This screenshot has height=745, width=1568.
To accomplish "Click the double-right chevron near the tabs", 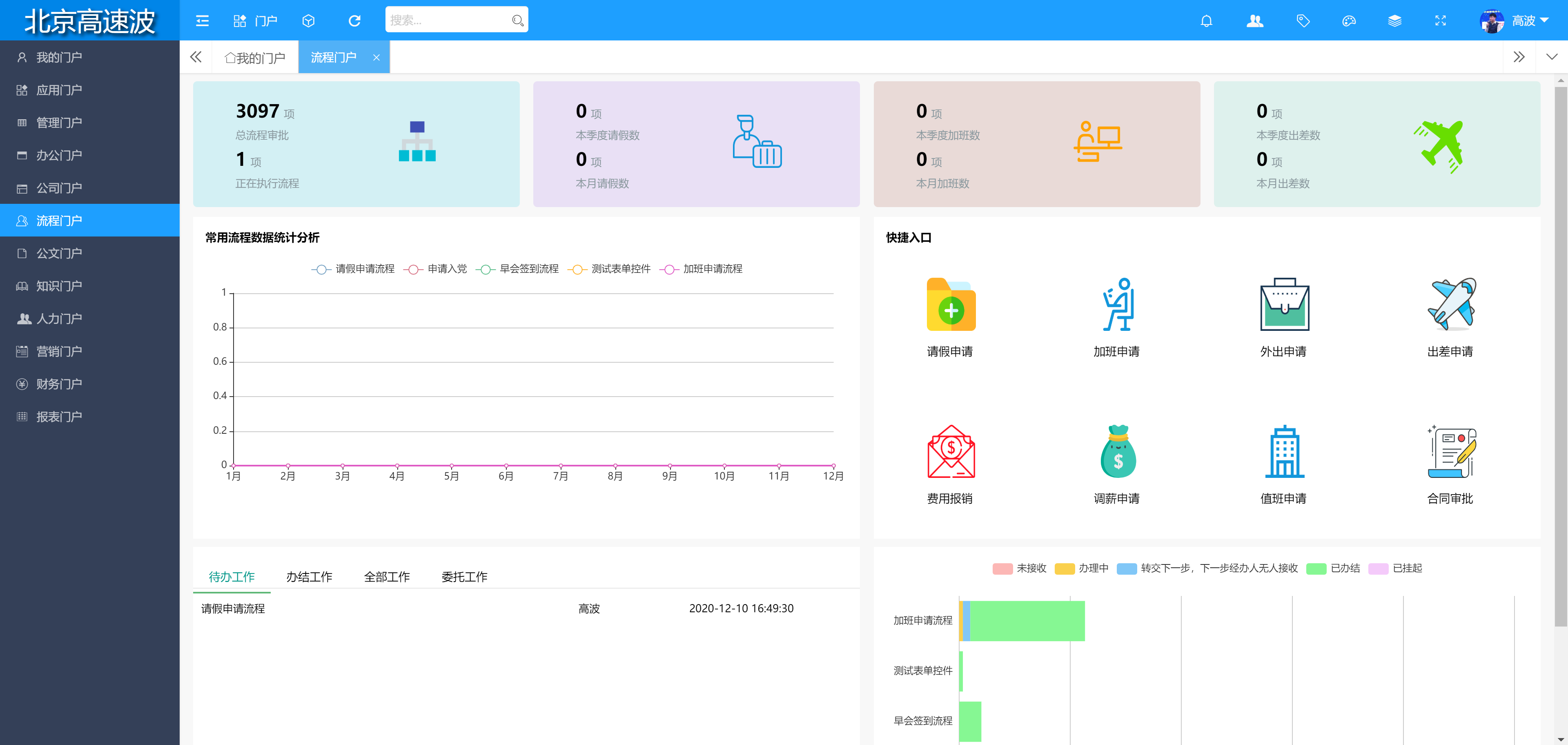I will click(1519, 57).
